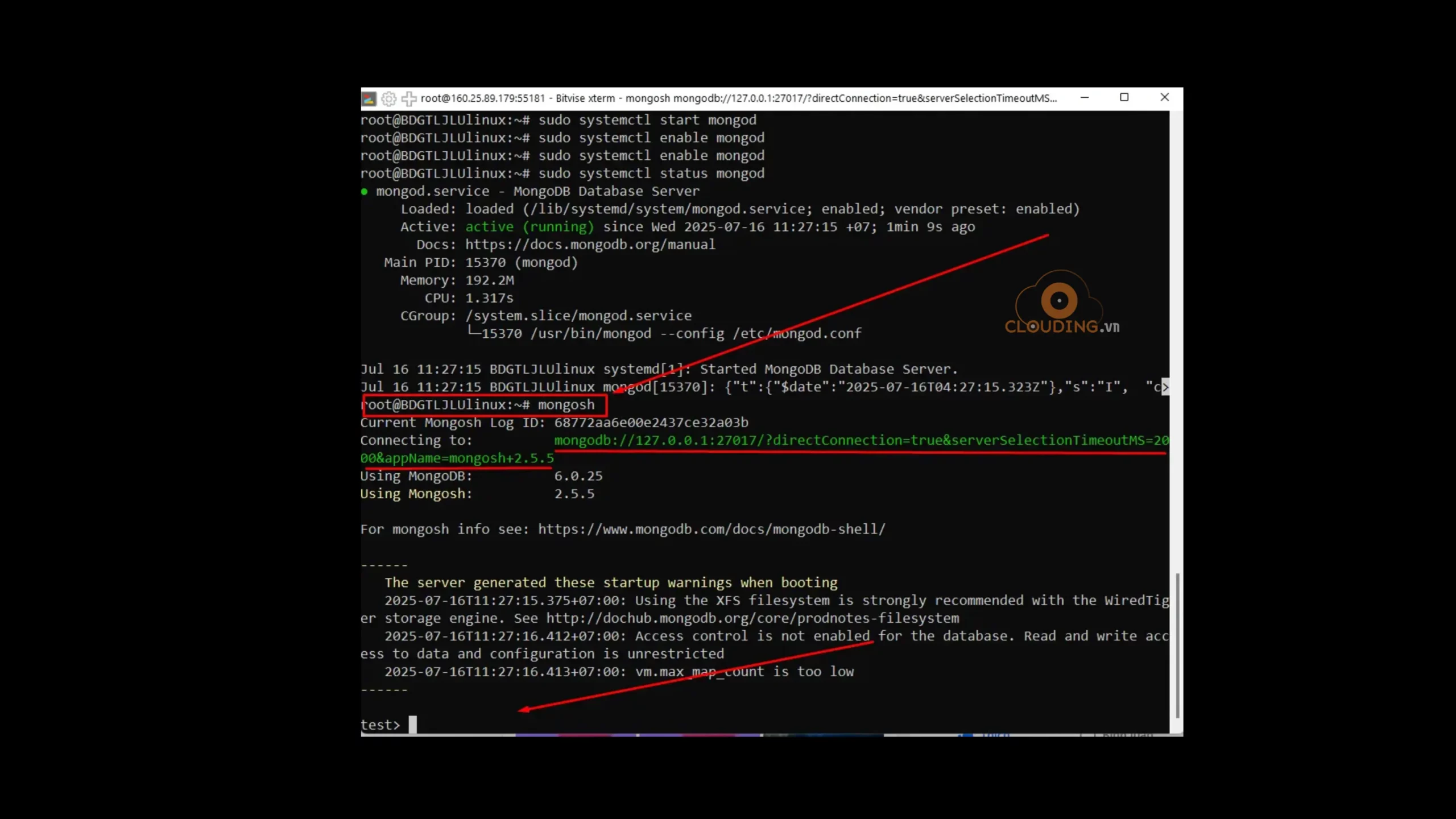Click the 'active (running)' status text

click(530, 227)
